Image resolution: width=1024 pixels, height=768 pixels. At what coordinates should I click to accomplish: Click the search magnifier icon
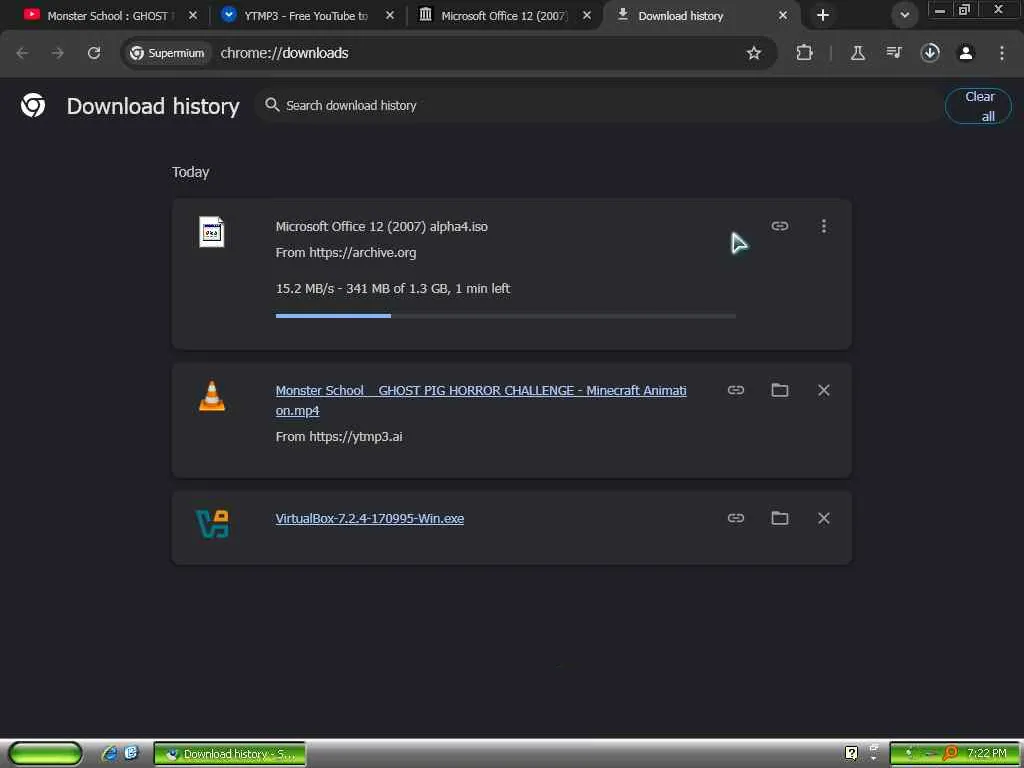272,104
